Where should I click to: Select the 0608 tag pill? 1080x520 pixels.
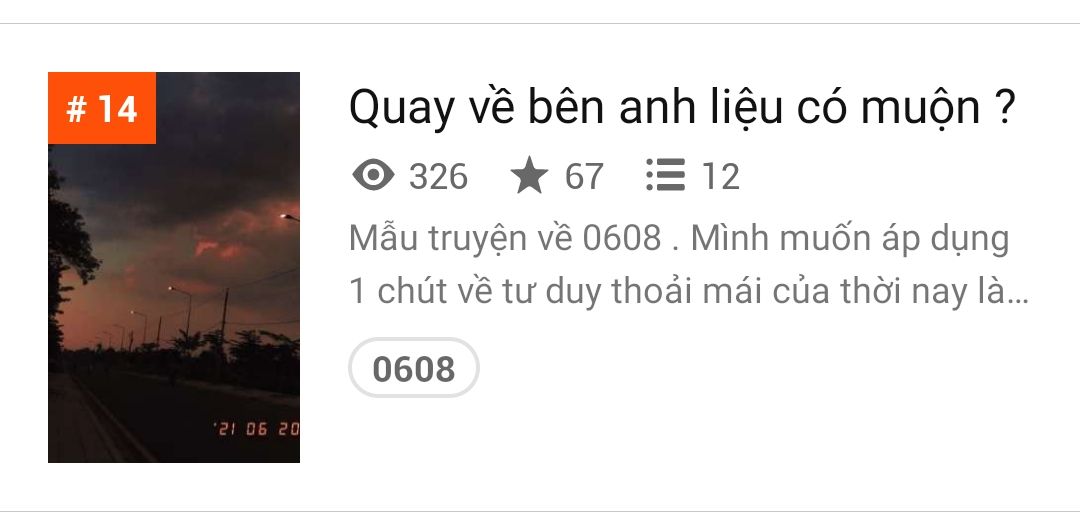click(414, 368)
